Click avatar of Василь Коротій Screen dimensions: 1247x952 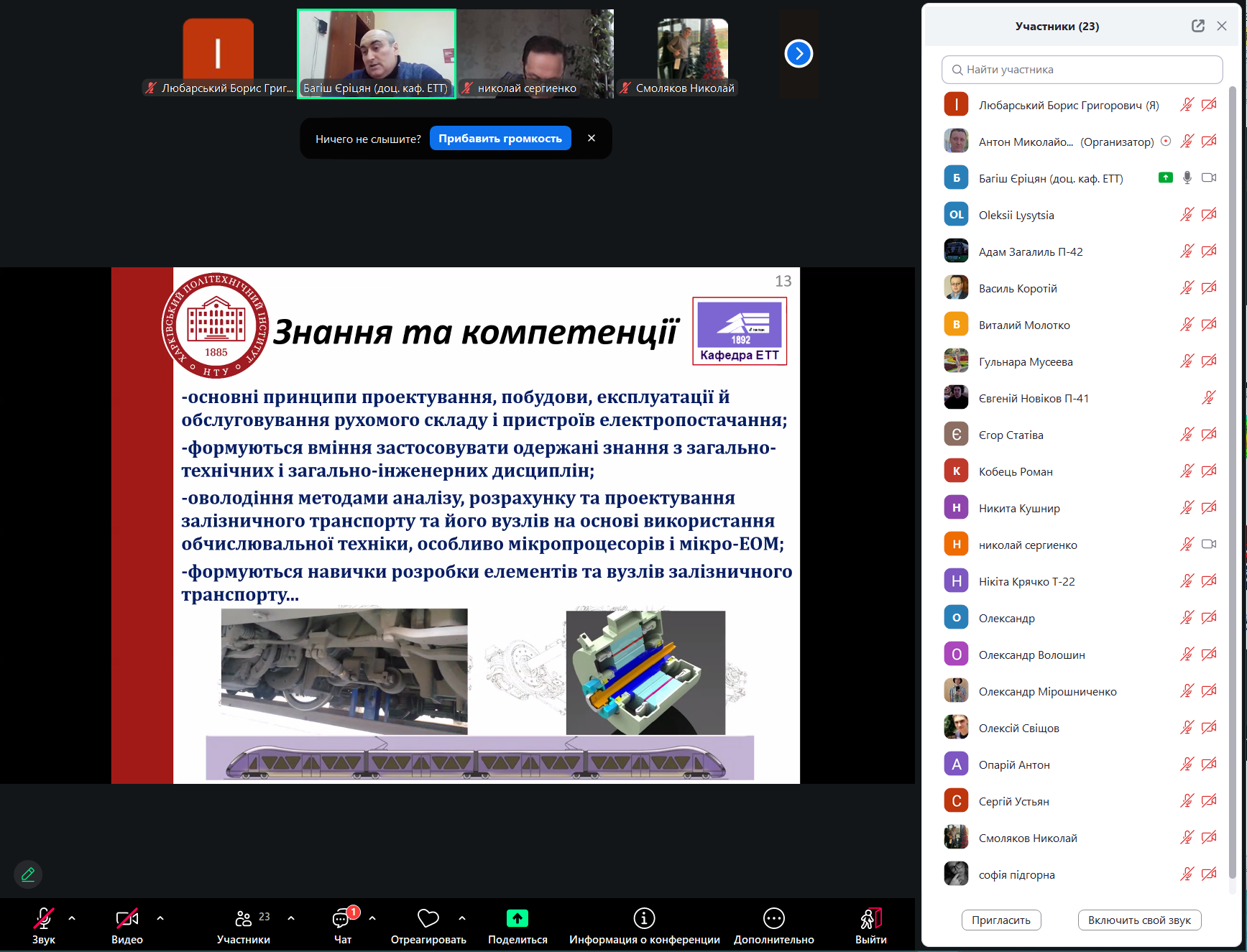[956, 288]
